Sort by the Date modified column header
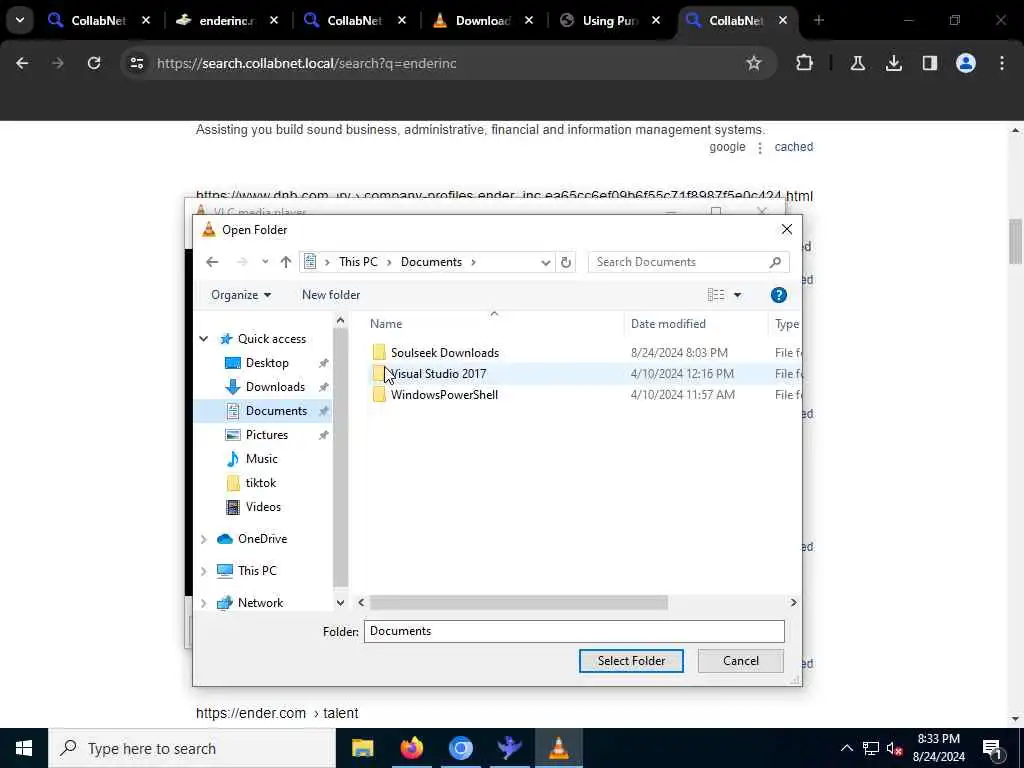This screenshot has width=1024, height=768. 668,324
